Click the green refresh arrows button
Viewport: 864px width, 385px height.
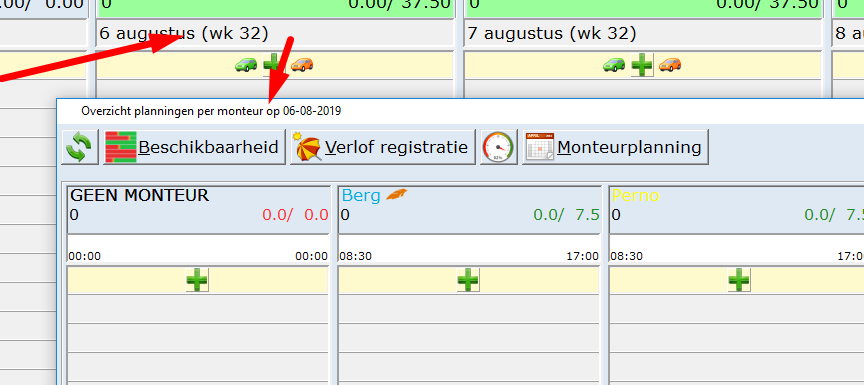click(80, 147)
